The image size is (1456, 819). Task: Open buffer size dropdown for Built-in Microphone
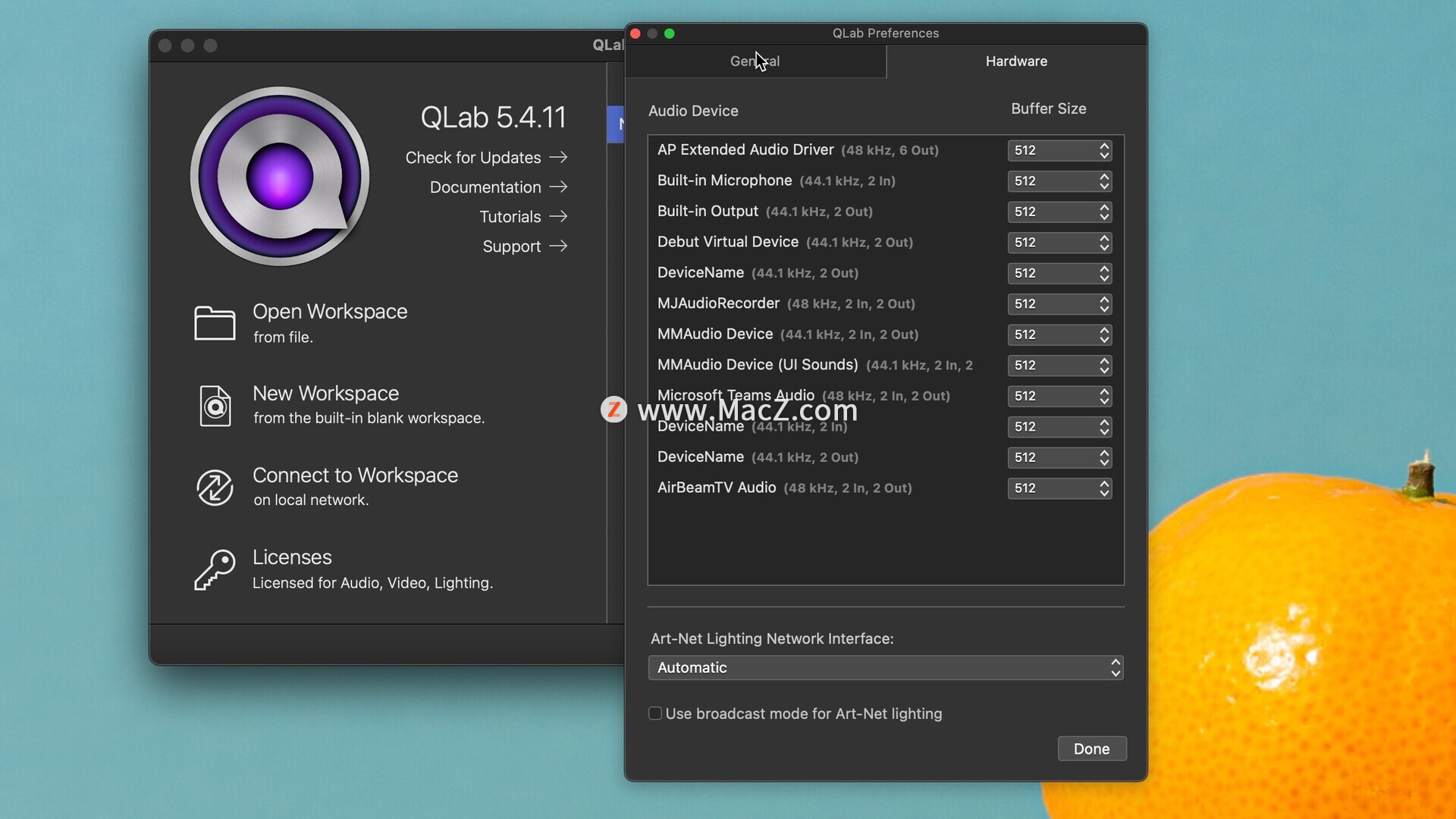coord(1059,181)
